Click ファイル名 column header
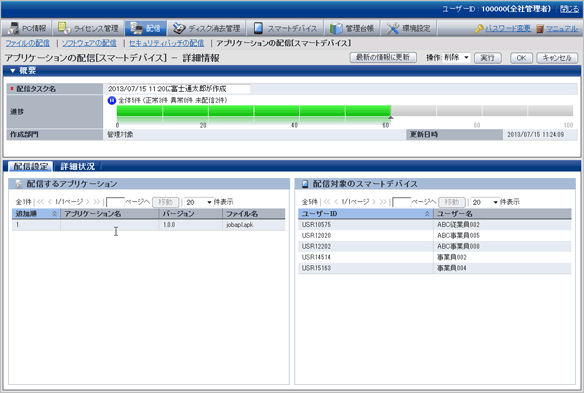This screenshot has width=584, height=393. coord(254,213)
